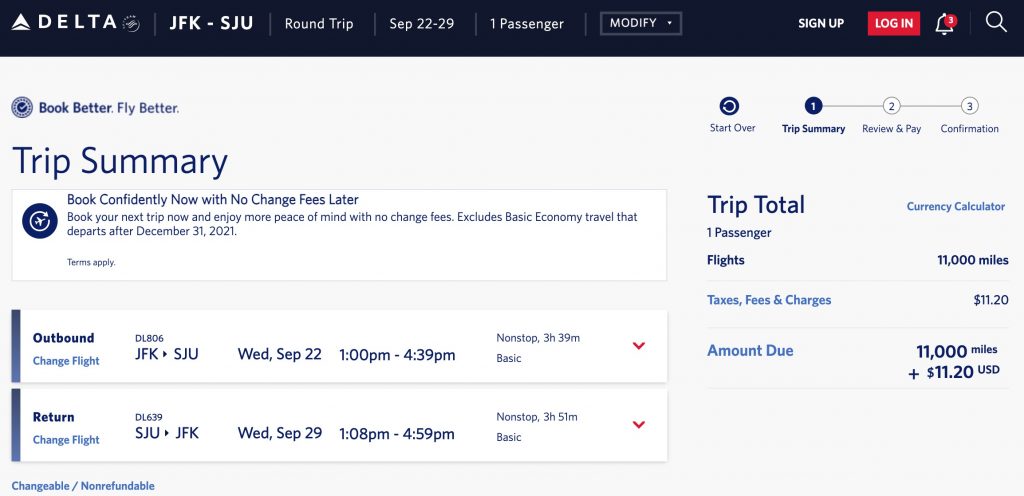Image resolution: width=1024 pixels, height=496 pixels.
Task: Click the Changeable / Nonrefundable link
Action: click(x=83, y=486)
